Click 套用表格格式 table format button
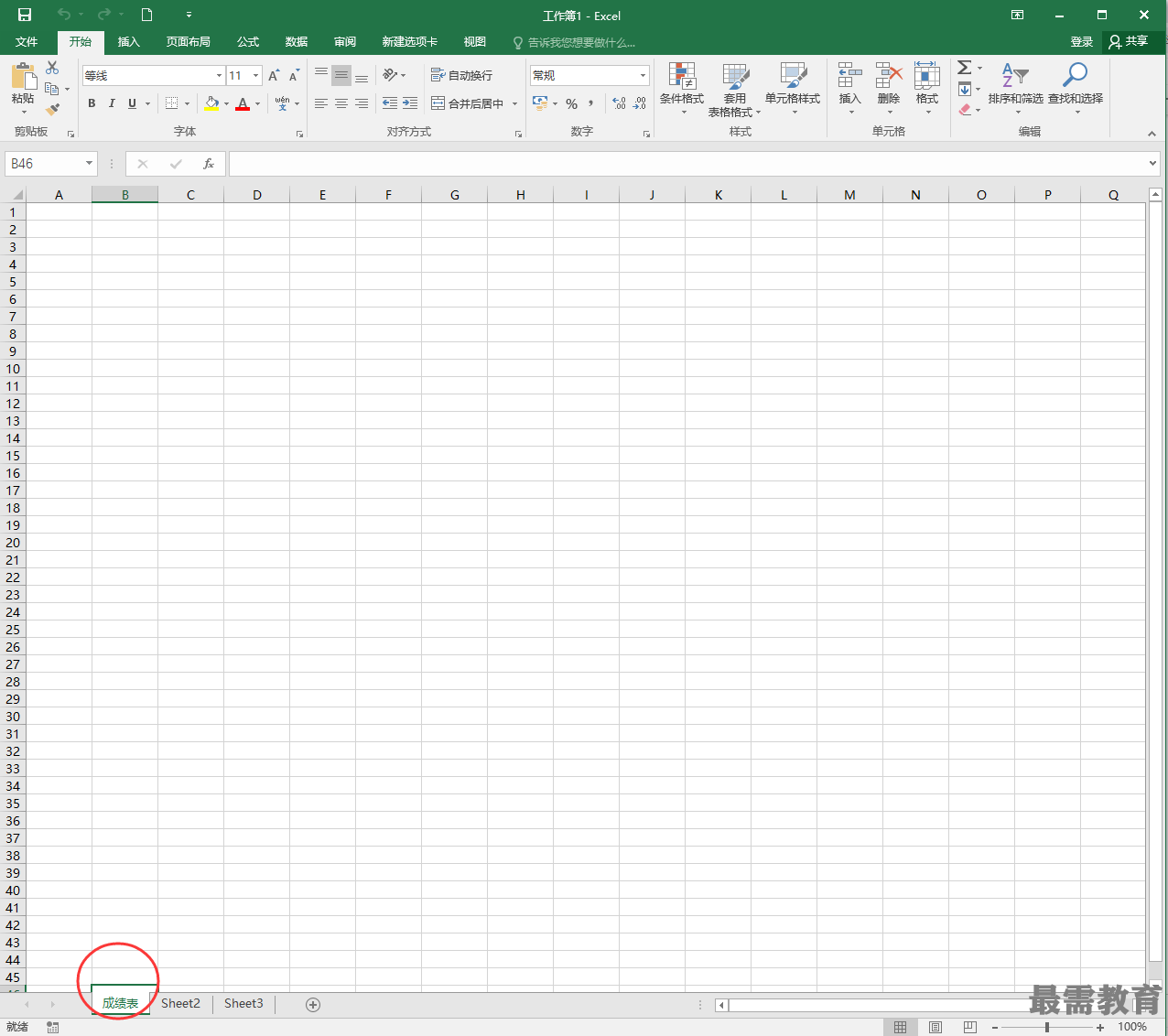 pos(735,90)
